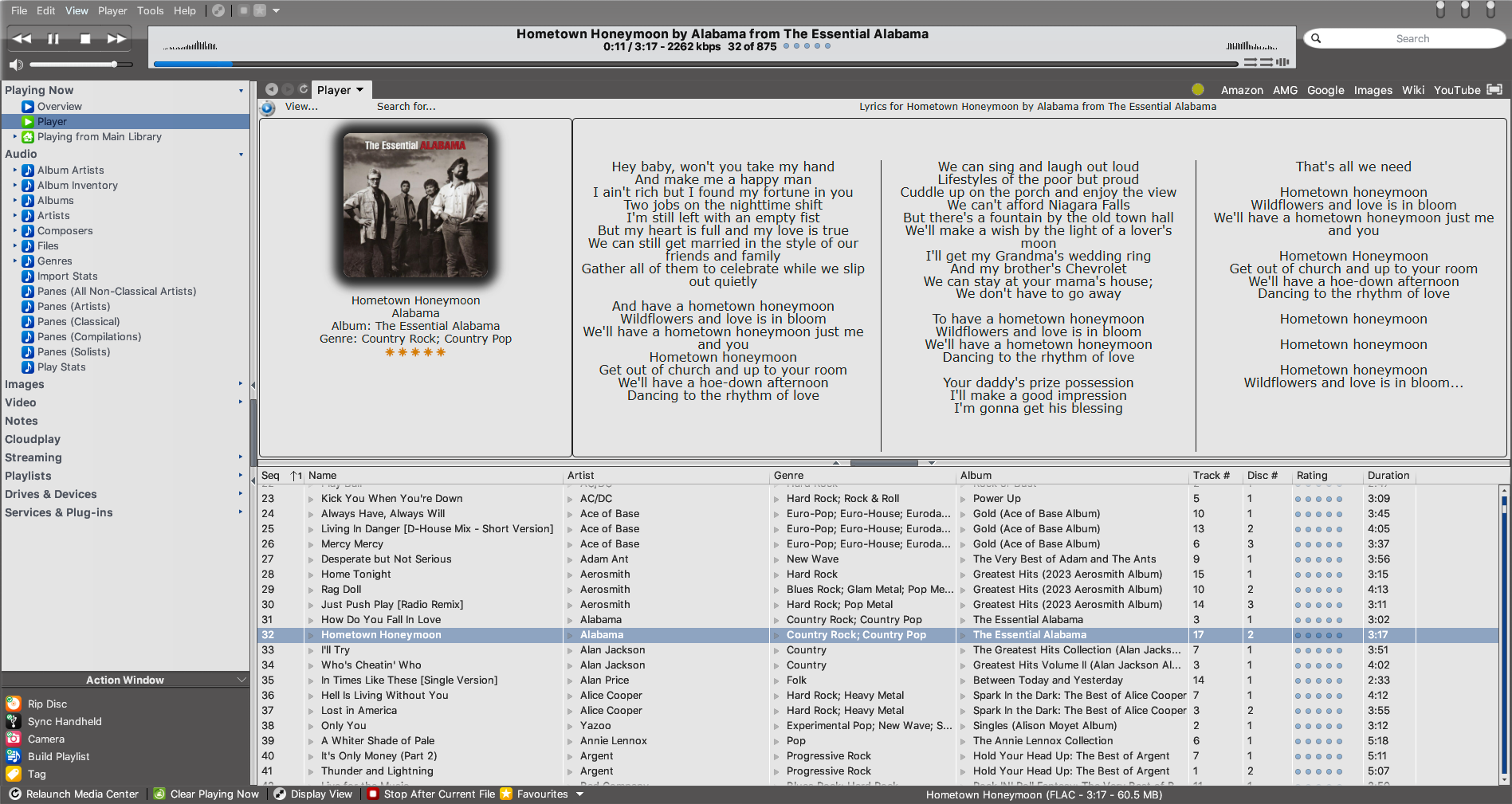Open the Player menu
Screen dimensions: 1512x804
click(x=112, y=10)
